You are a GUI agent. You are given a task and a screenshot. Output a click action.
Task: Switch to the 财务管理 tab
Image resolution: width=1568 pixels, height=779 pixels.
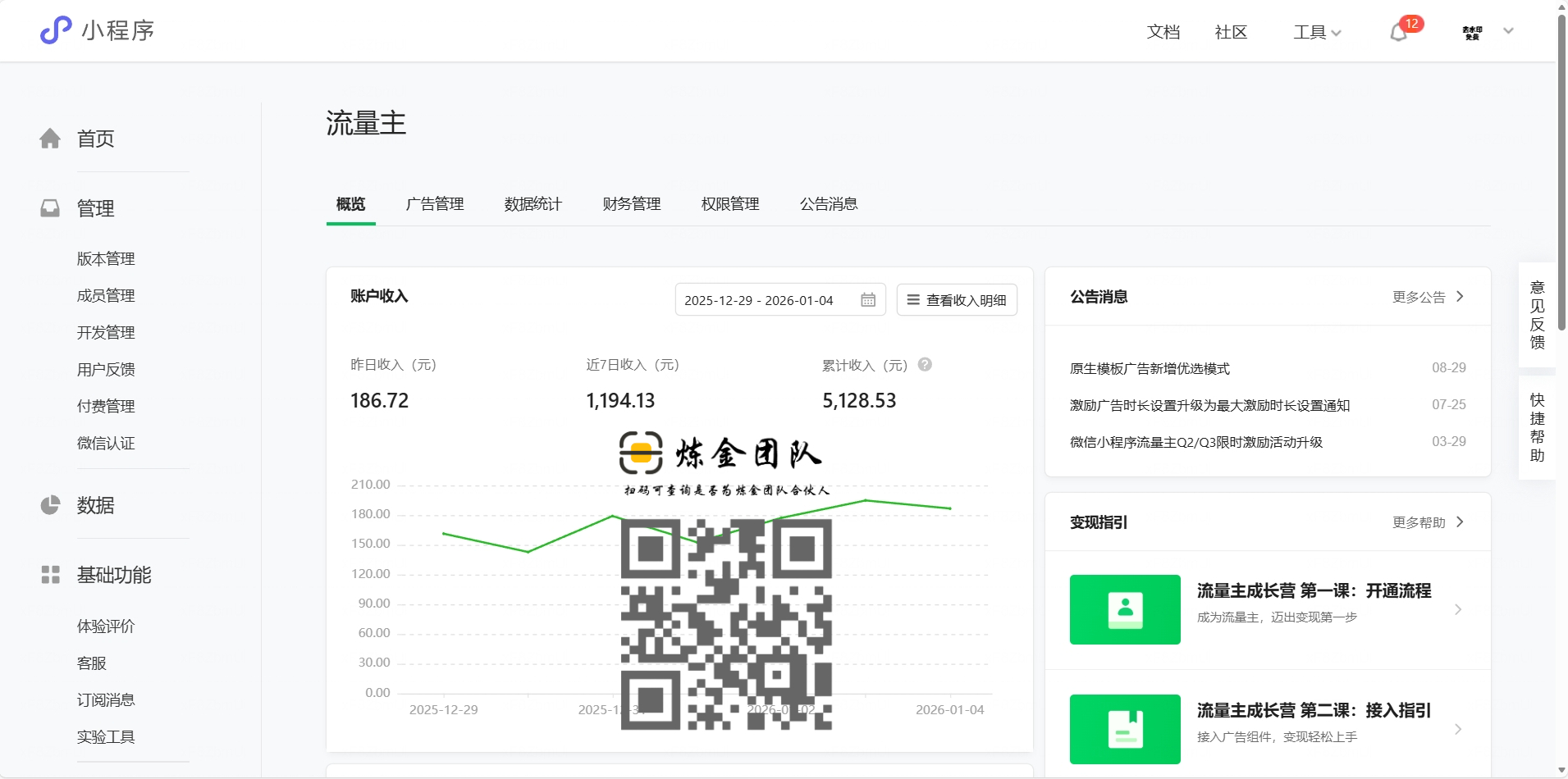tap(632, 204)
